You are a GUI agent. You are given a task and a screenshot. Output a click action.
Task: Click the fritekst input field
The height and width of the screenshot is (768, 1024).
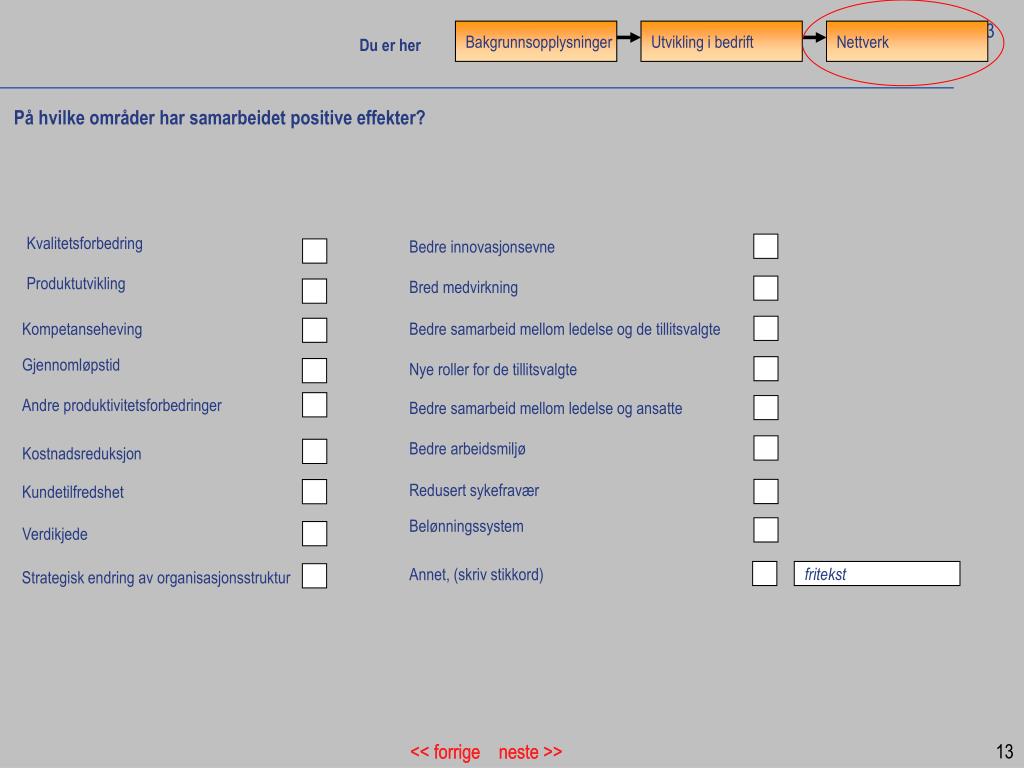coord(876,573)
